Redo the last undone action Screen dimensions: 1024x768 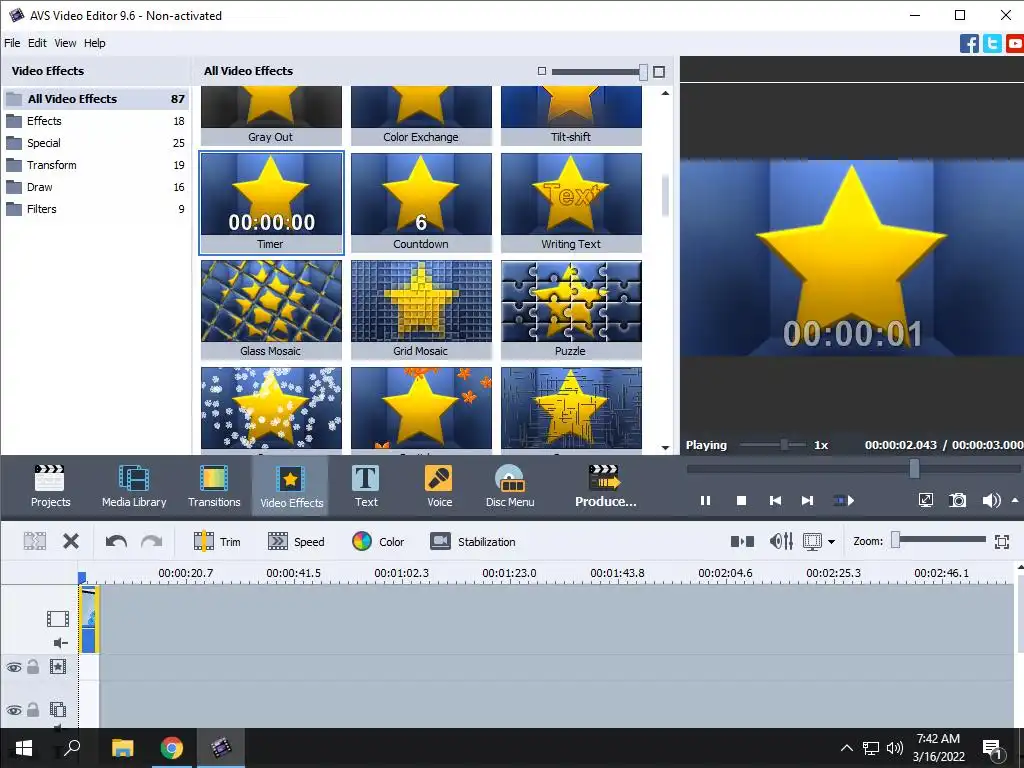pos(152,541)
